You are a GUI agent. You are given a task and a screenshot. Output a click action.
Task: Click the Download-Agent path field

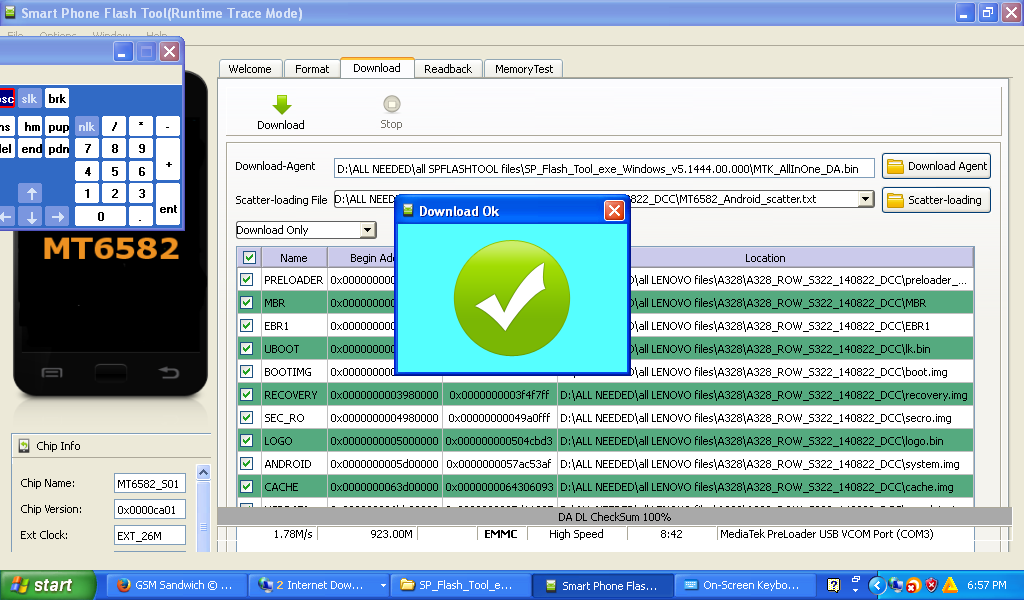click(604, 168)
